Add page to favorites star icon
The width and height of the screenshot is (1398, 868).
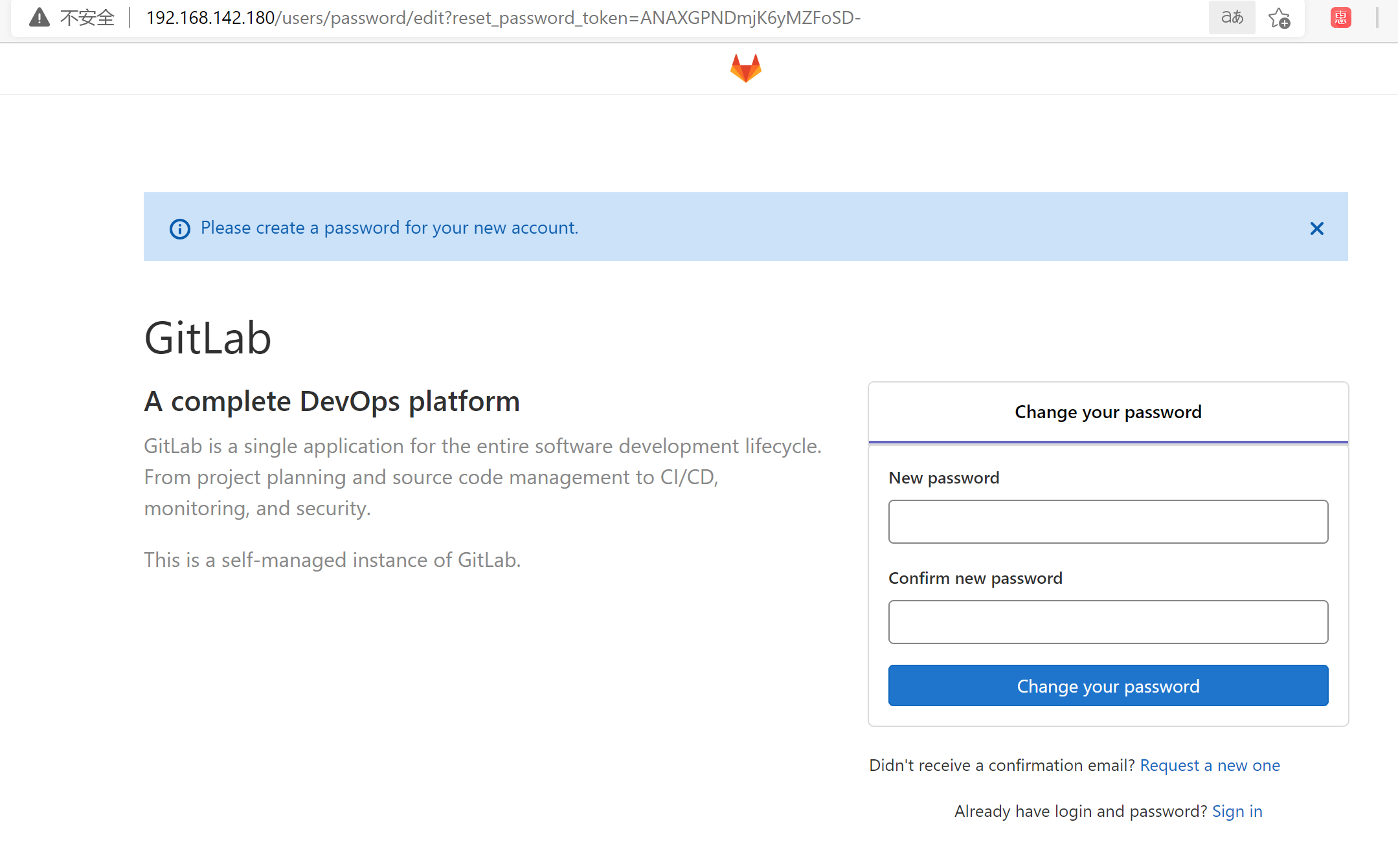1279,18
